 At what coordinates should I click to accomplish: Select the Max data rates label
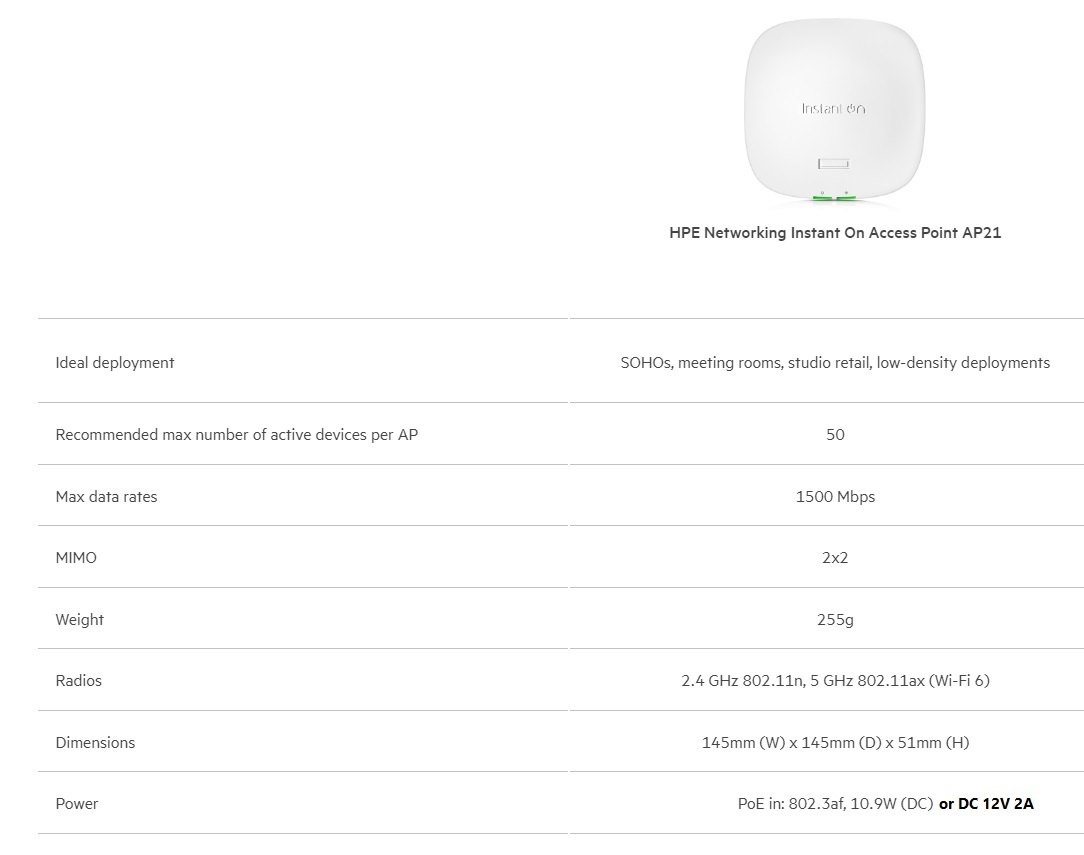pyautogui.click(x=106, y=497)
